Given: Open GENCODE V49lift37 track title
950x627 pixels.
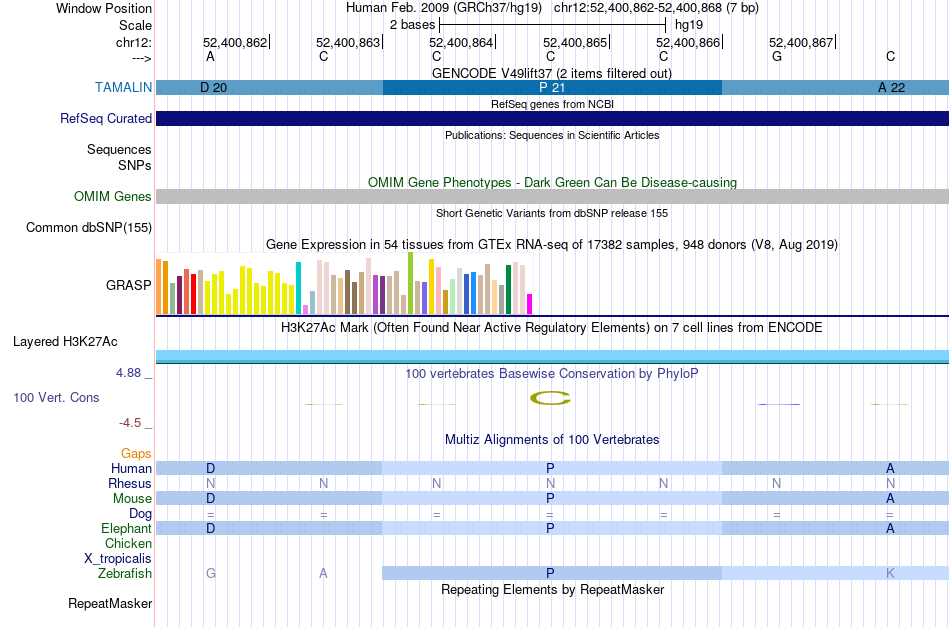Looking at the screenshot, I should (551, 73).
